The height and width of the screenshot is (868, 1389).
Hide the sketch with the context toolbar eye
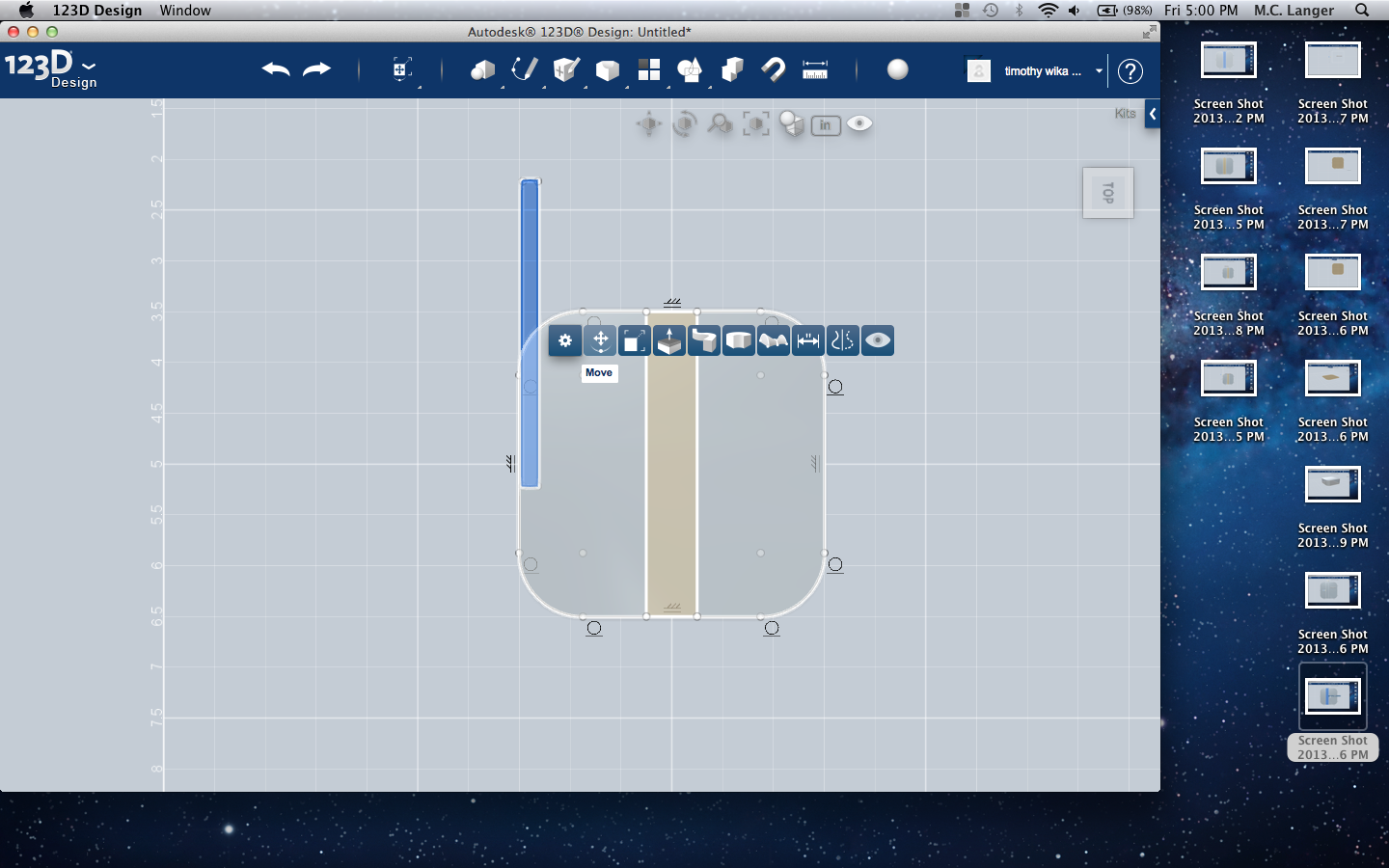[x=878, y=340]
